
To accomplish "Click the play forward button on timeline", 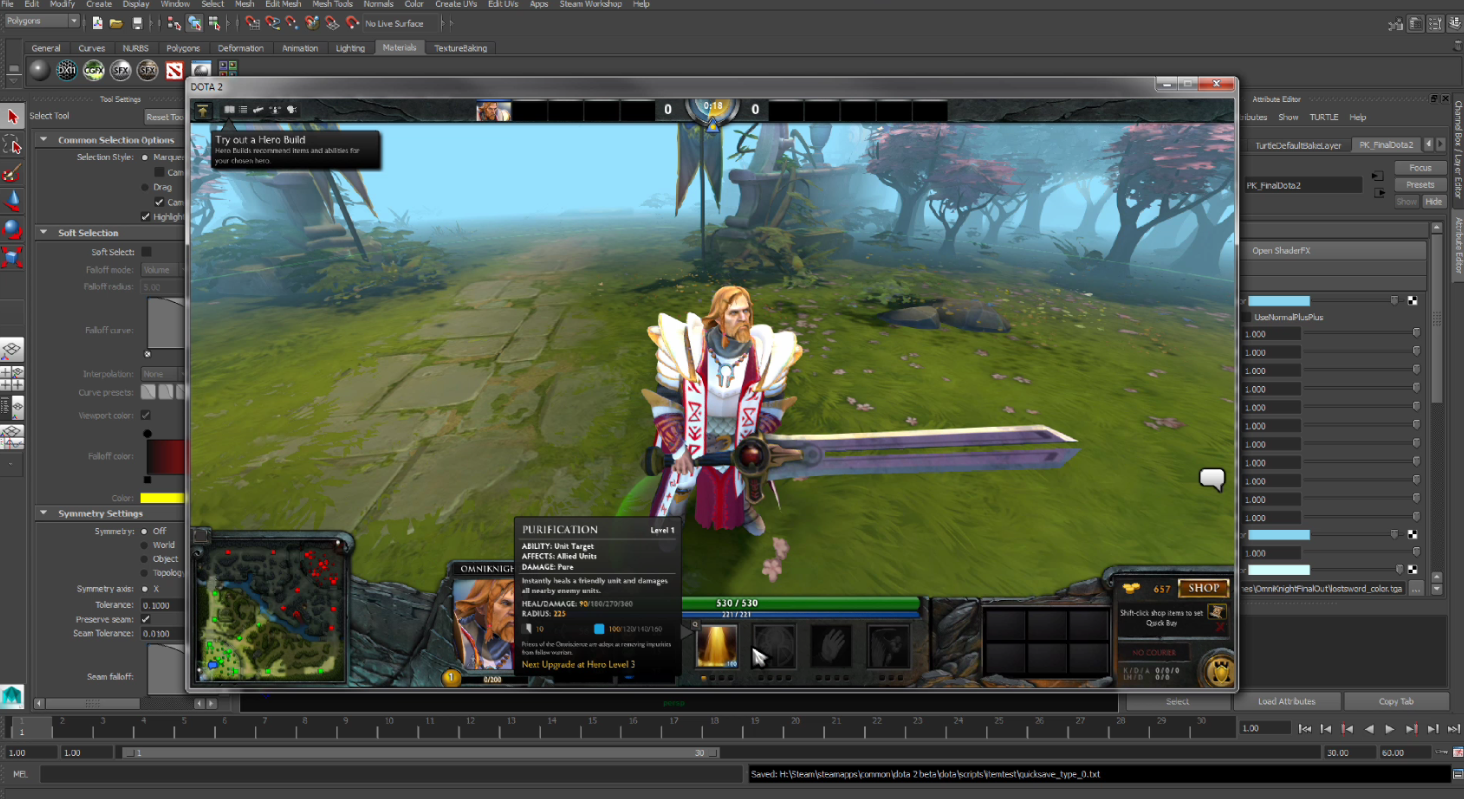I will pyautogui.click(x=1390, y=729).
